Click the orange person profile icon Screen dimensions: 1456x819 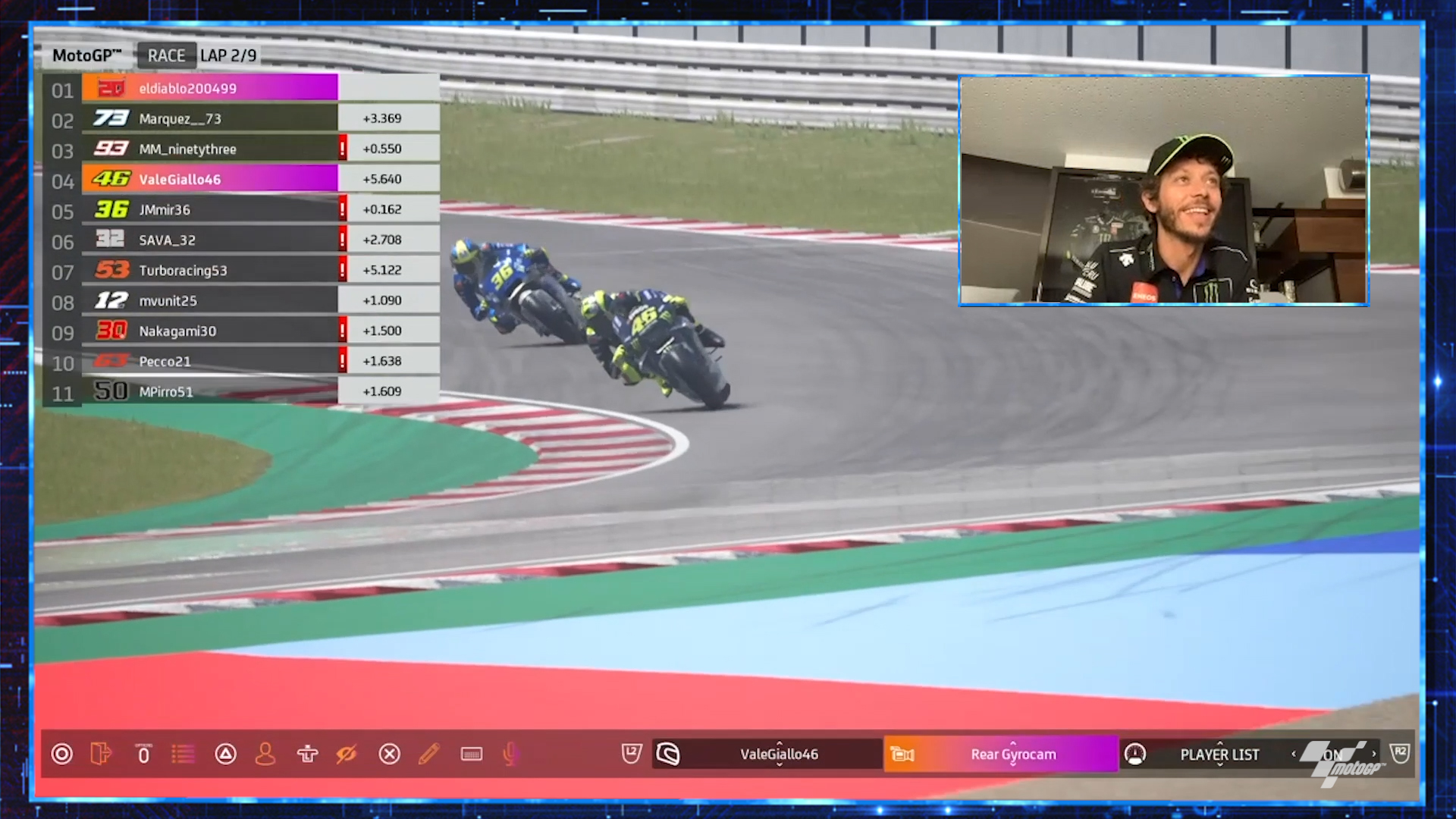coord(265,754)
